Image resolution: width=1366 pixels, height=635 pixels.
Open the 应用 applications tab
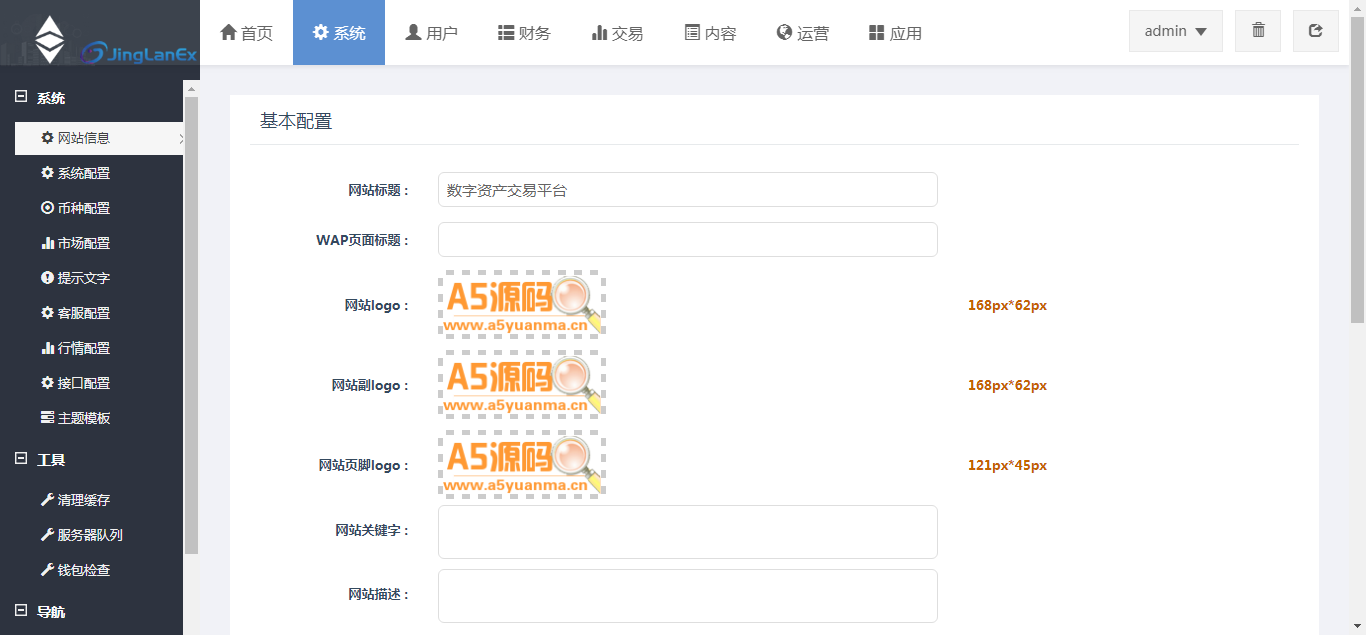click(x=895, y=33)
